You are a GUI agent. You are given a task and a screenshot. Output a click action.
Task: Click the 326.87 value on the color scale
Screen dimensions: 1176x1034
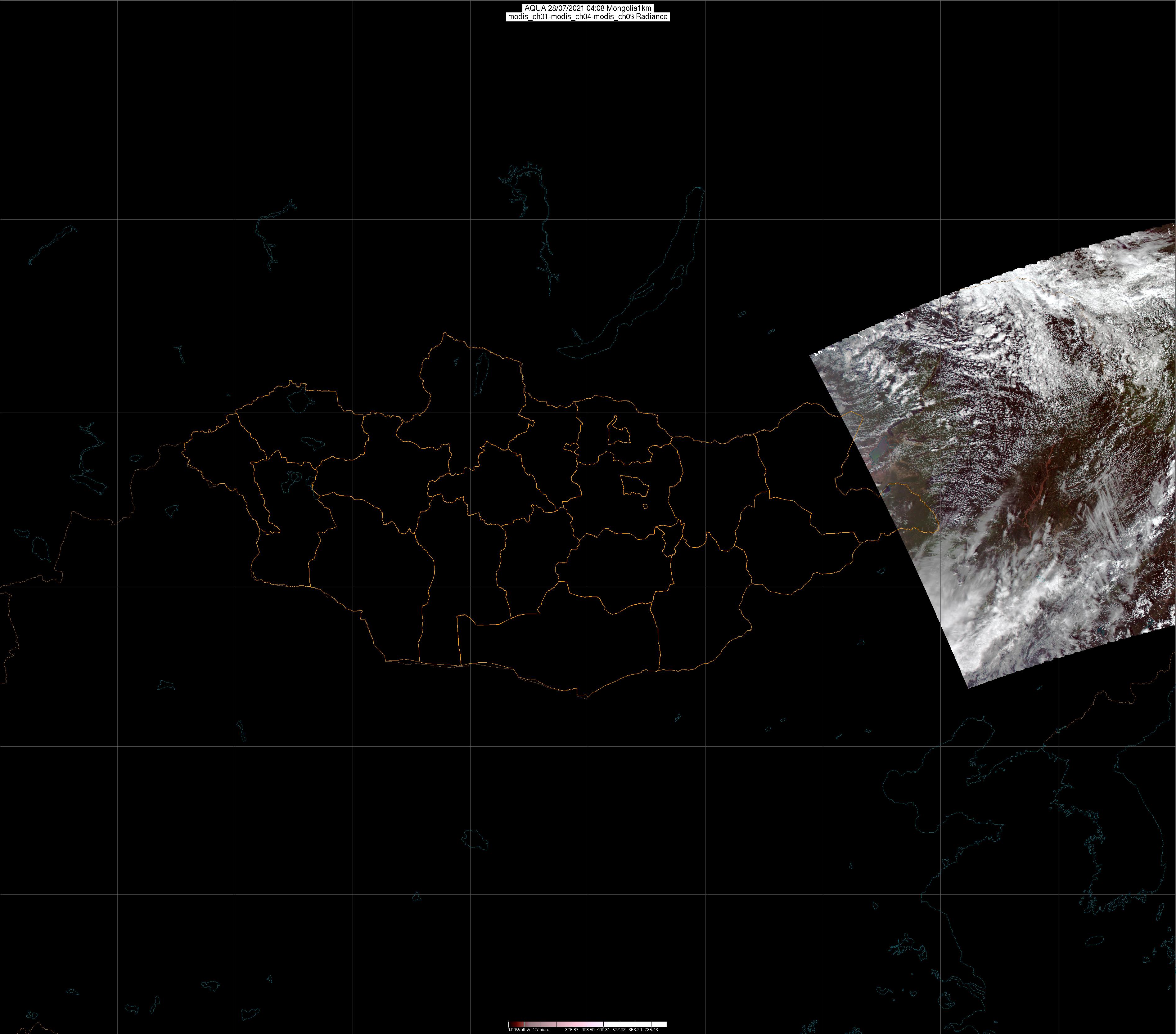click(571, 1029)
